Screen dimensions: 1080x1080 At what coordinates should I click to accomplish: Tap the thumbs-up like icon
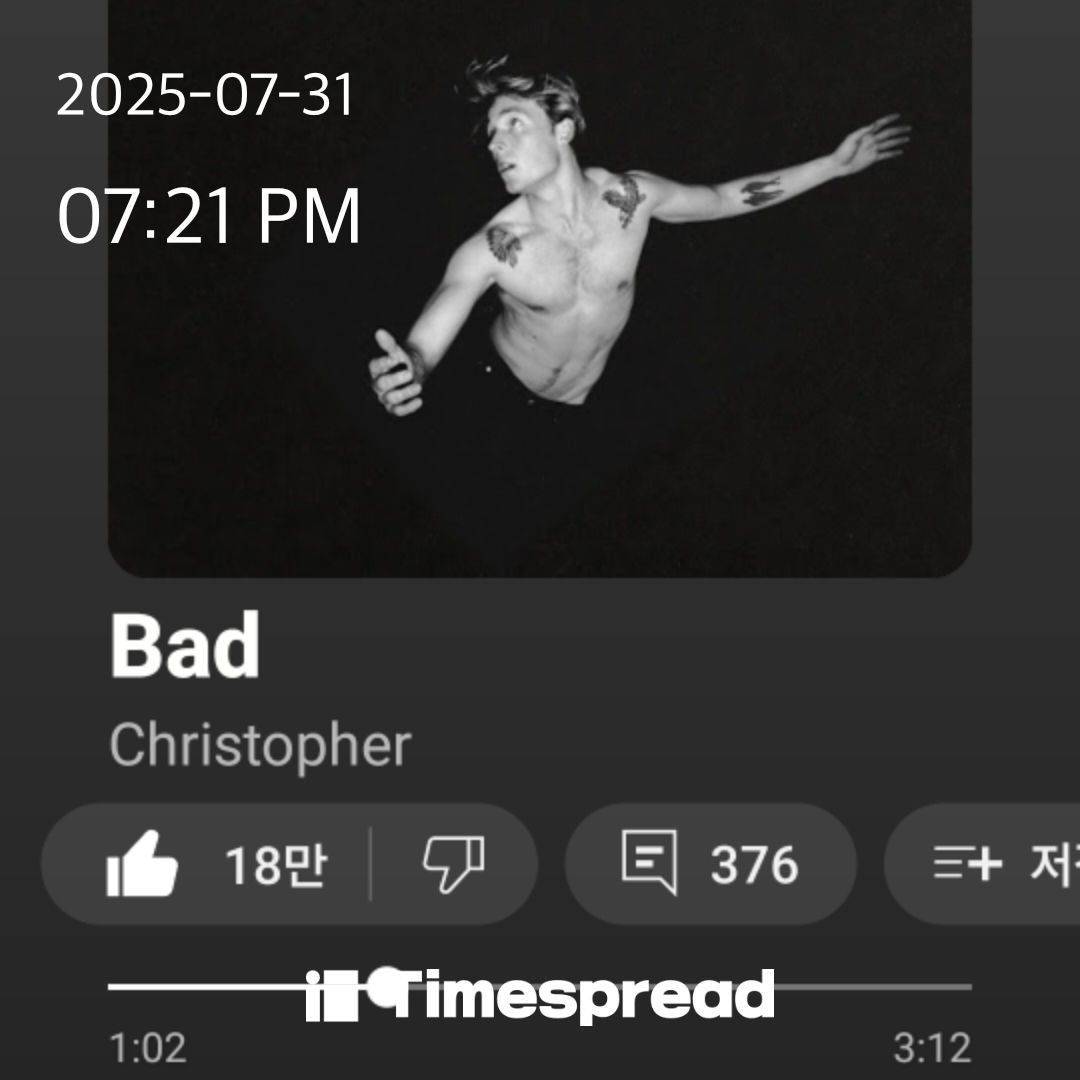click(143, 864)
